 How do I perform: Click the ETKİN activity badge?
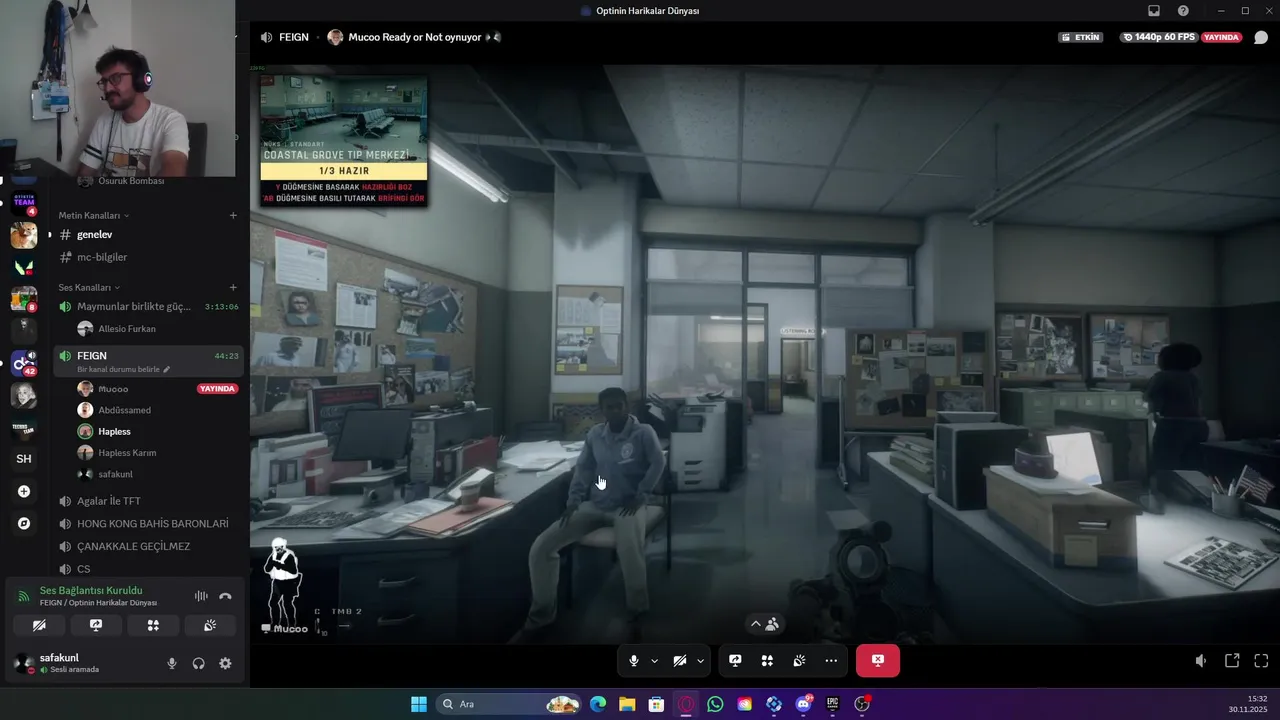(1082, 37)
